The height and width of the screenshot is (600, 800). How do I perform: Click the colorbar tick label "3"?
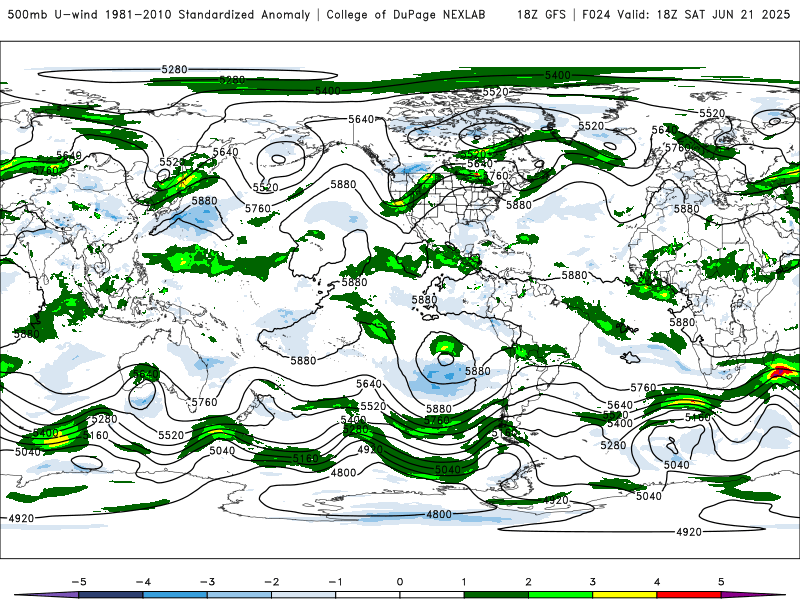click(x=592, y=582)
